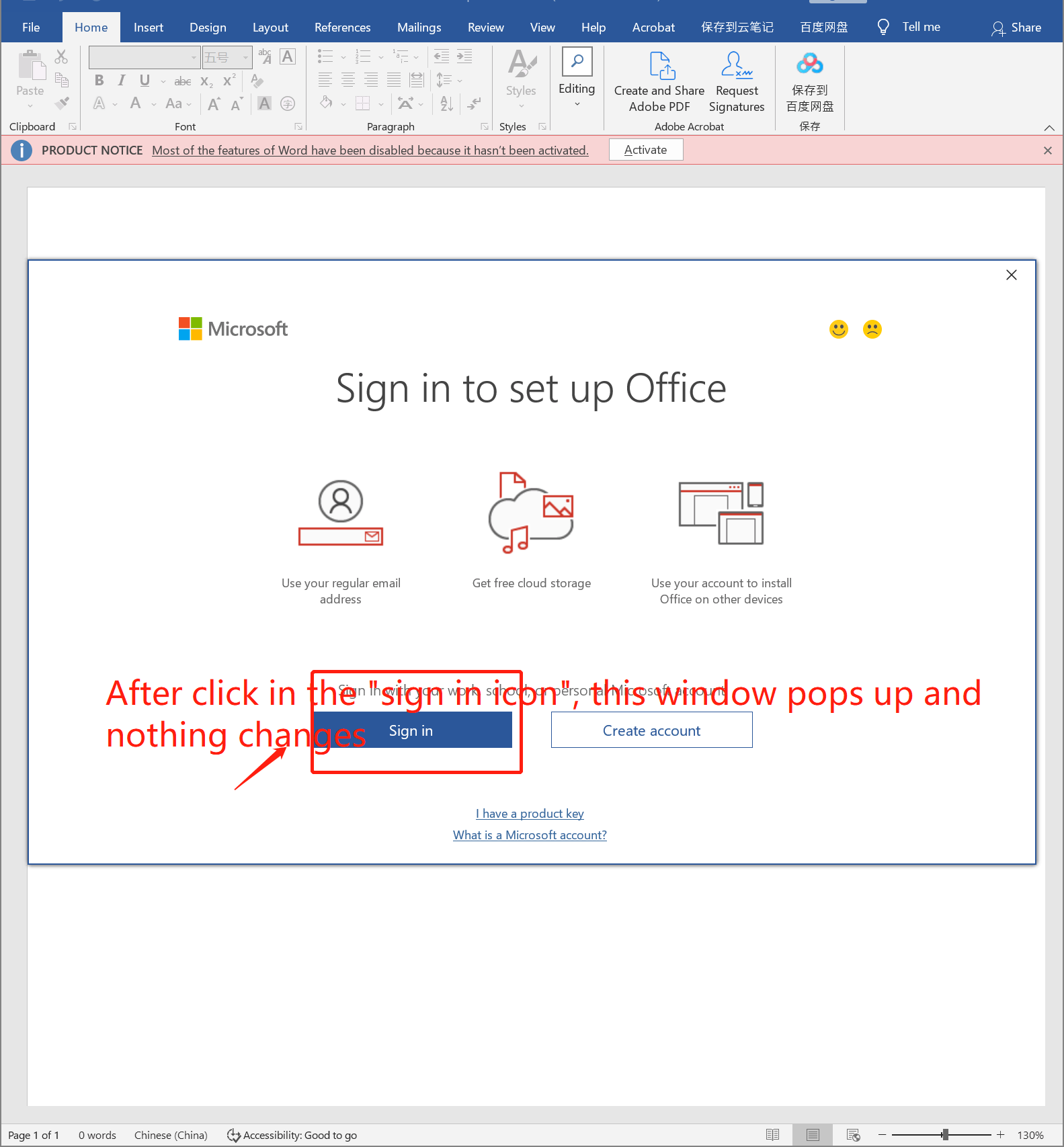Click the Create account button
This screenshot has width=1064, height=1147.
click(x=652, y=730)
